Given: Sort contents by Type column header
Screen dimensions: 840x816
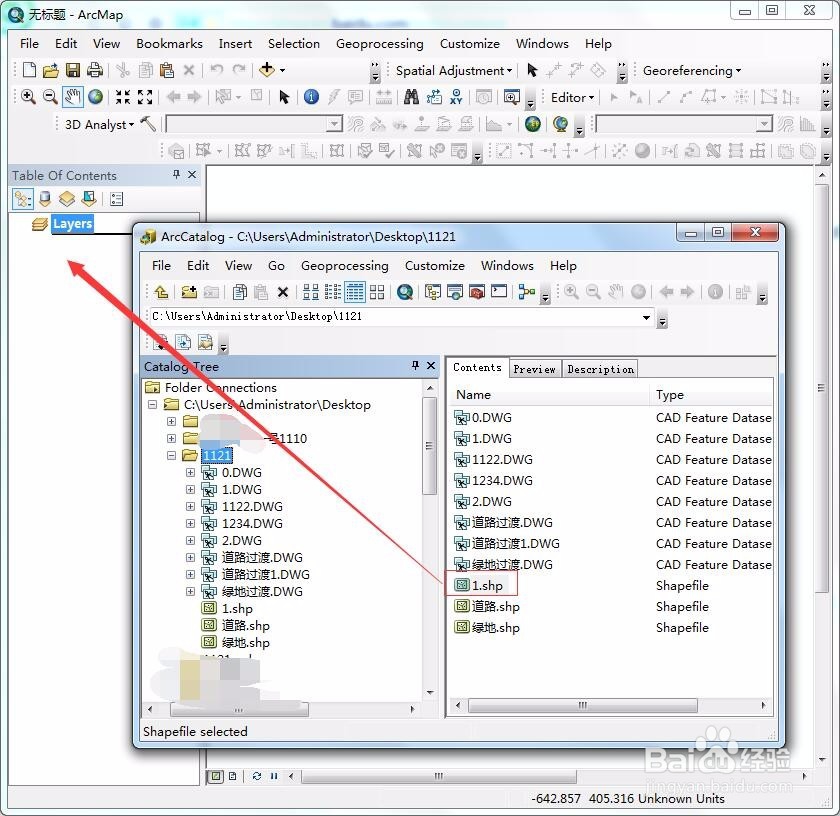Looking at the screenshot, I should coord(712,395).
